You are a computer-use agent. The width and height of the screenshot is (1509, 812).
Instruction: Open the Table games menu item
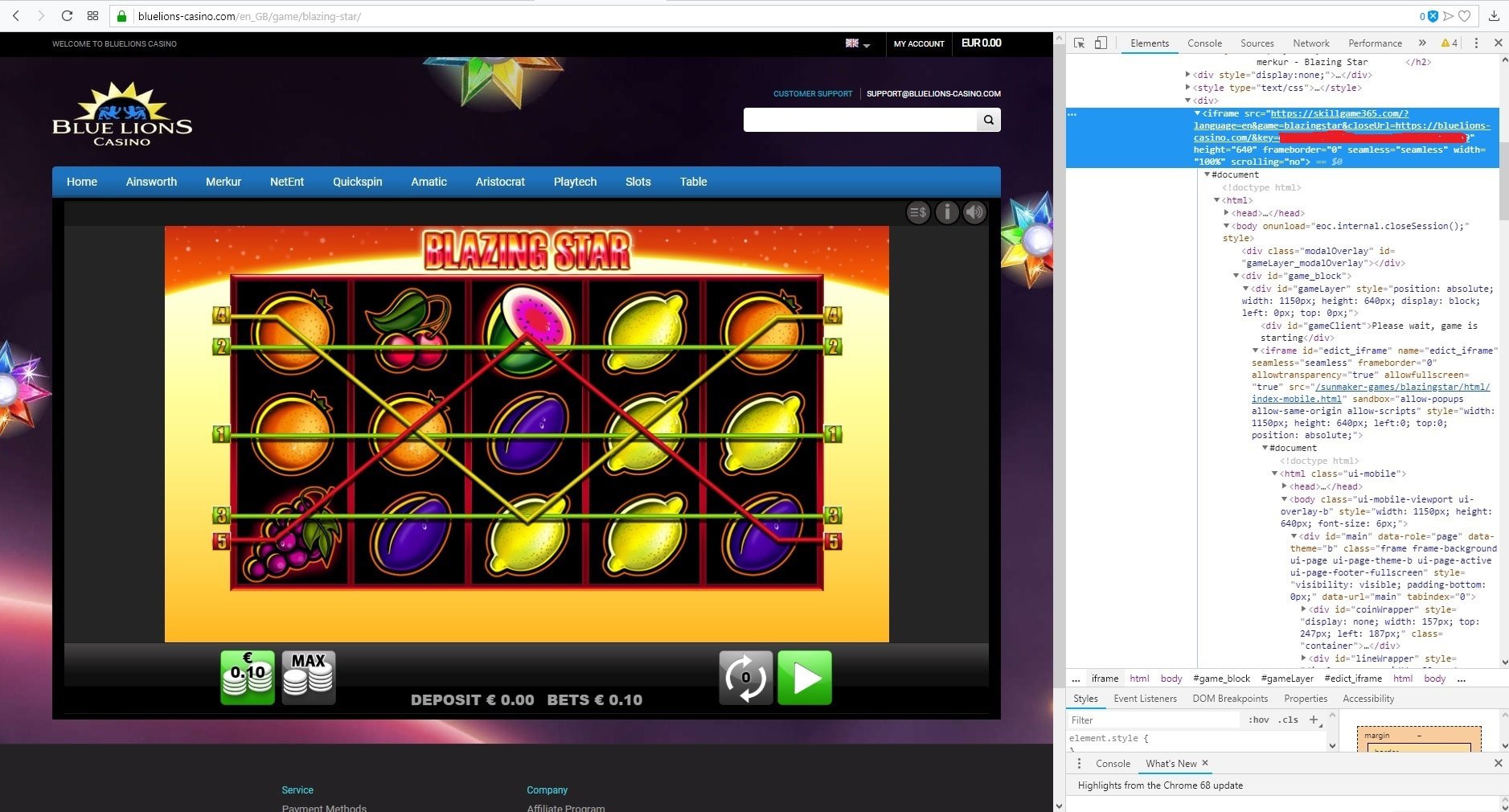[693, 182]
